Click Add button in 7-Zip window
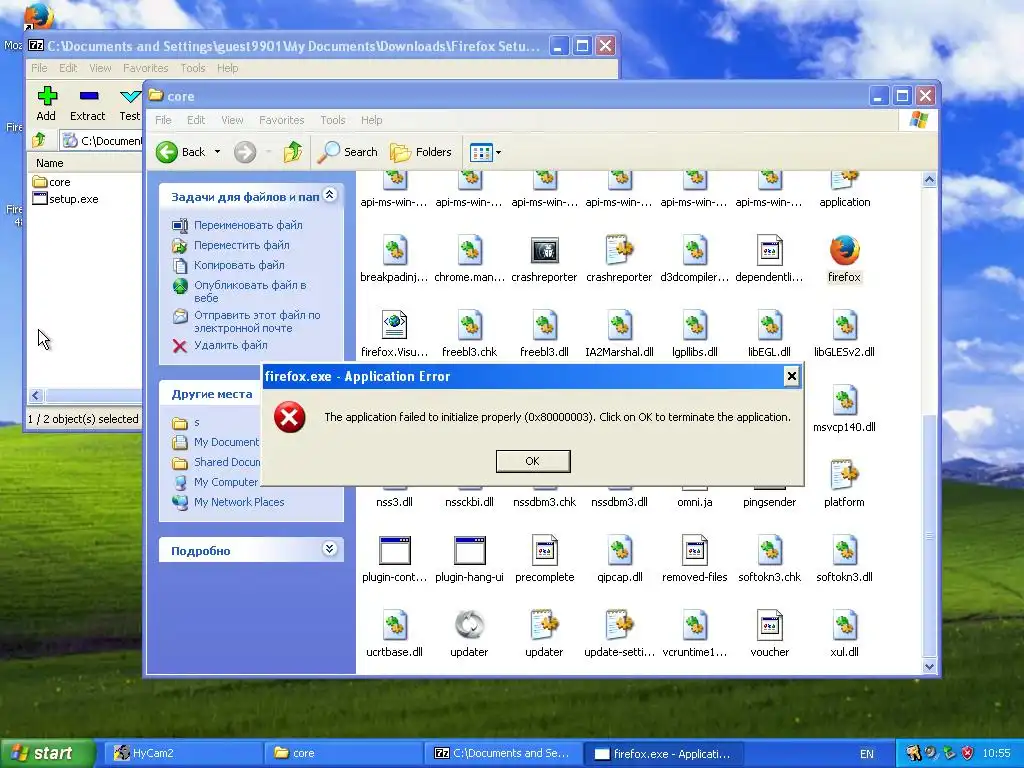This screenshot has height=768, width=1024. [x=46, y=104]
